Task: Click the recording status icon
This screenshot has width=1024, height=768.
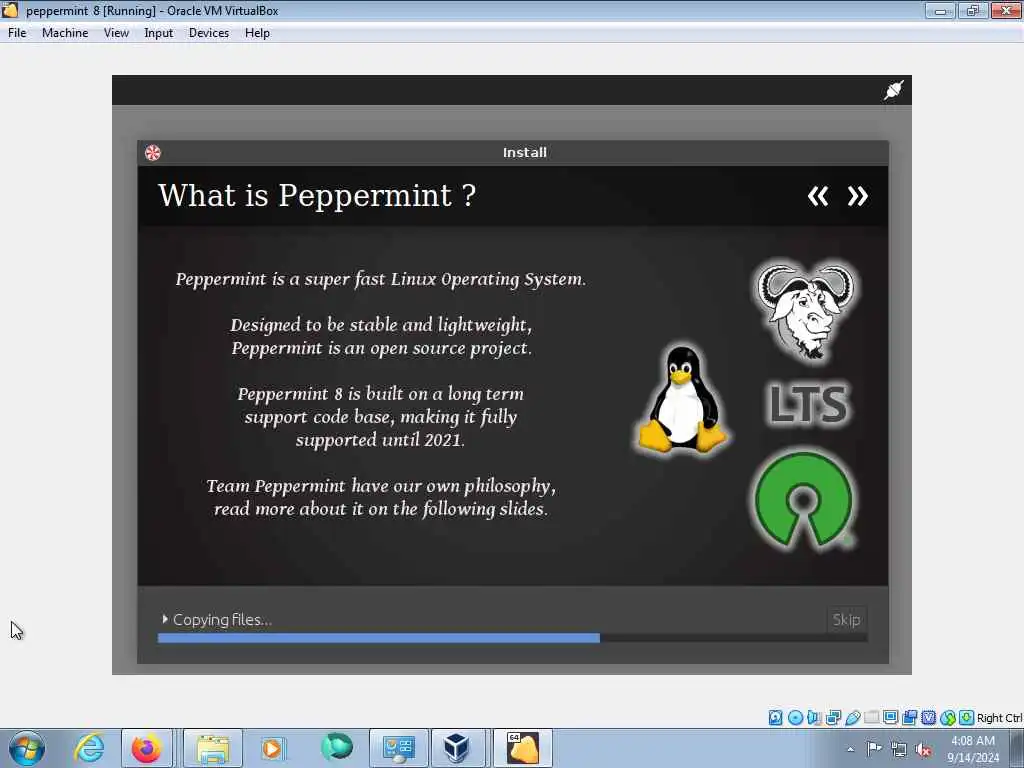Action: pos(910,718)
